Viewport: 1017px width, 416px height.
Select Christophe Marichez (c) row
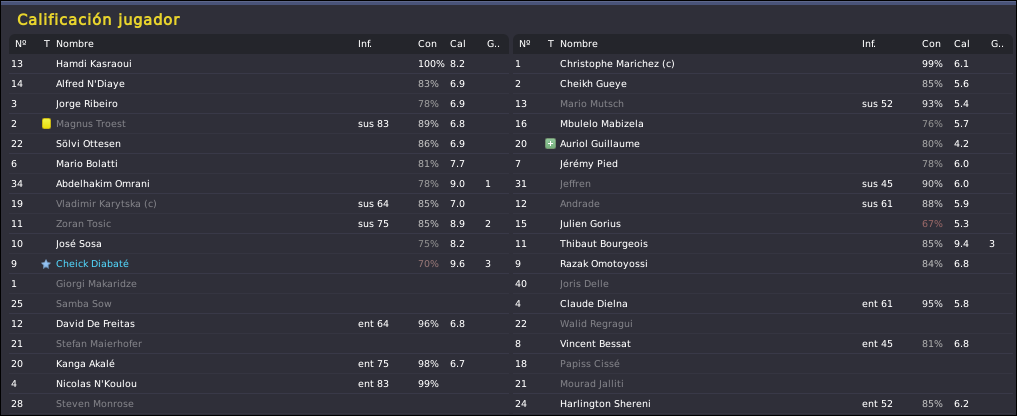coord(763,64)
